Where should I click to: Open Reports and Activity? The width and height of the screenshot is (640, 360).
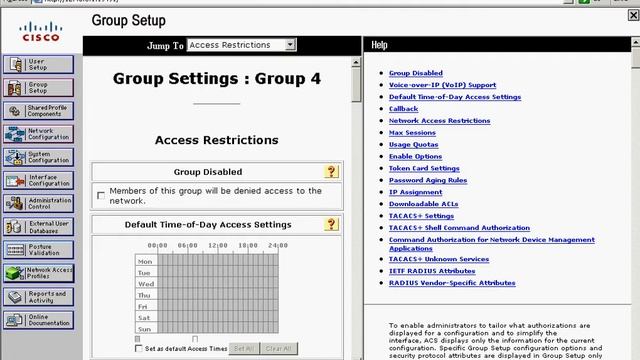38,297
